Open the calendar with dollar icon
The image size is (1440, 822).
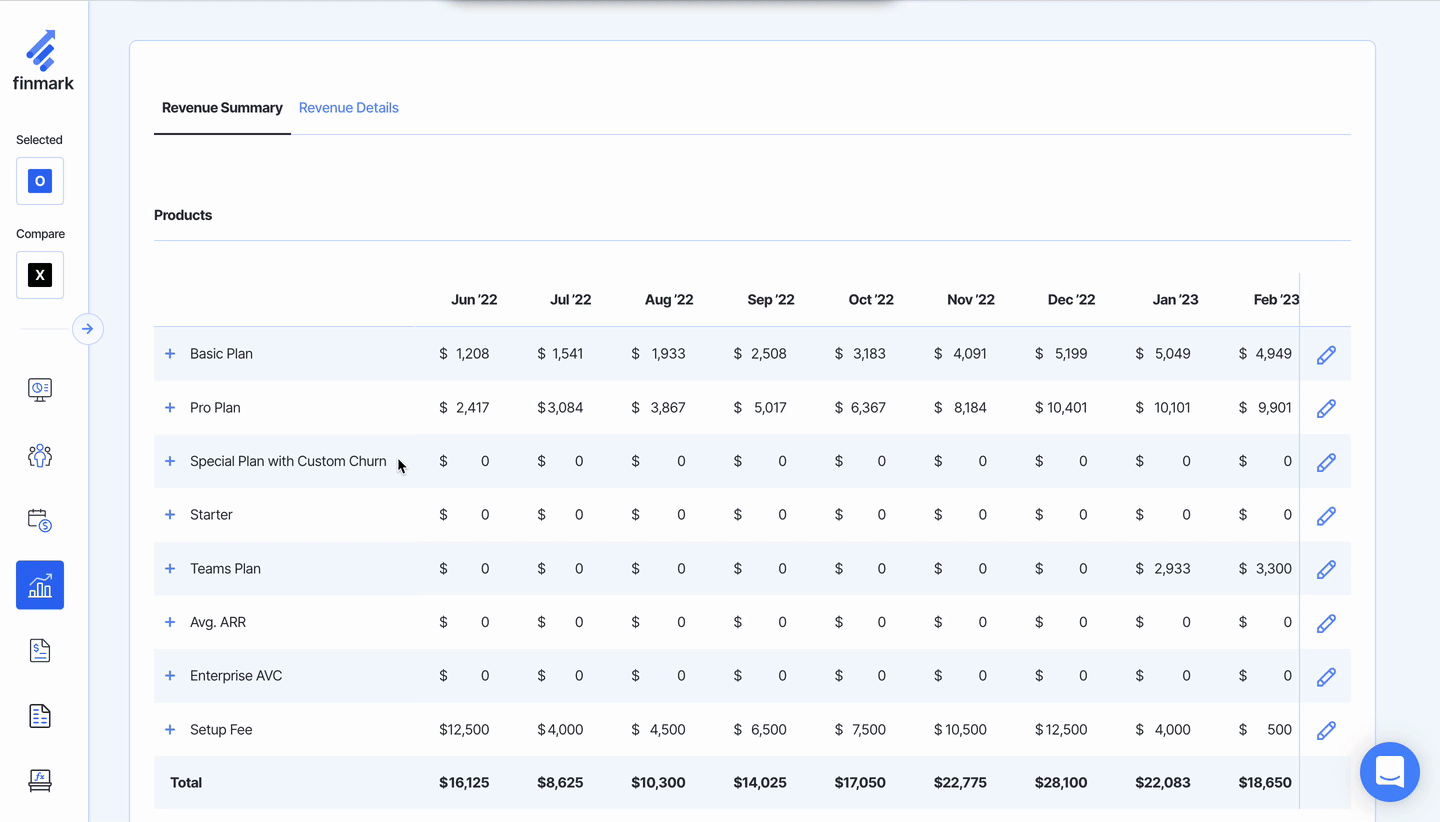pyautogui.click(x=40, y=520)
